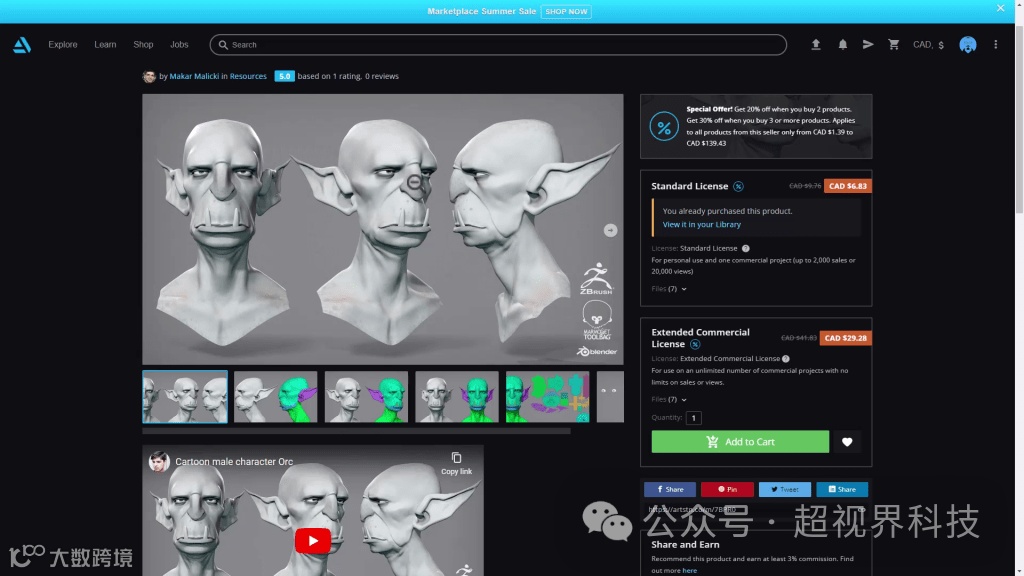Screen dimensions: 1024x576
Task: Play the Cartoon Orc YouTube video
Action: (x=312, y=541)
